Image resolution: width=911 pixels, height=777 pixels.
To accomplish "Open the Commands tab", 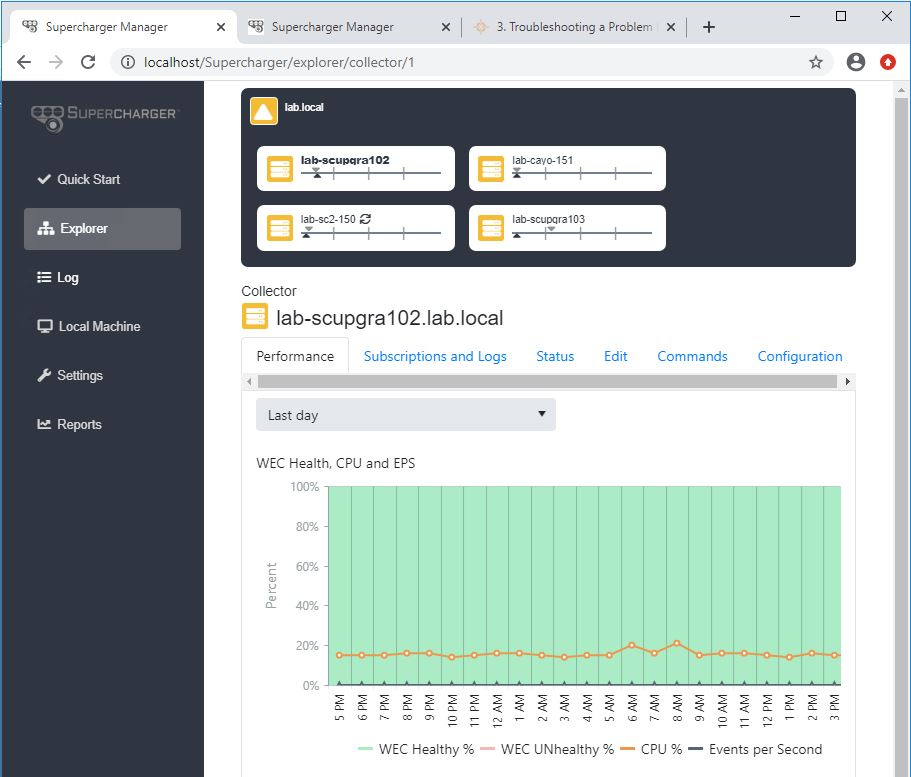I will point(692,356).
